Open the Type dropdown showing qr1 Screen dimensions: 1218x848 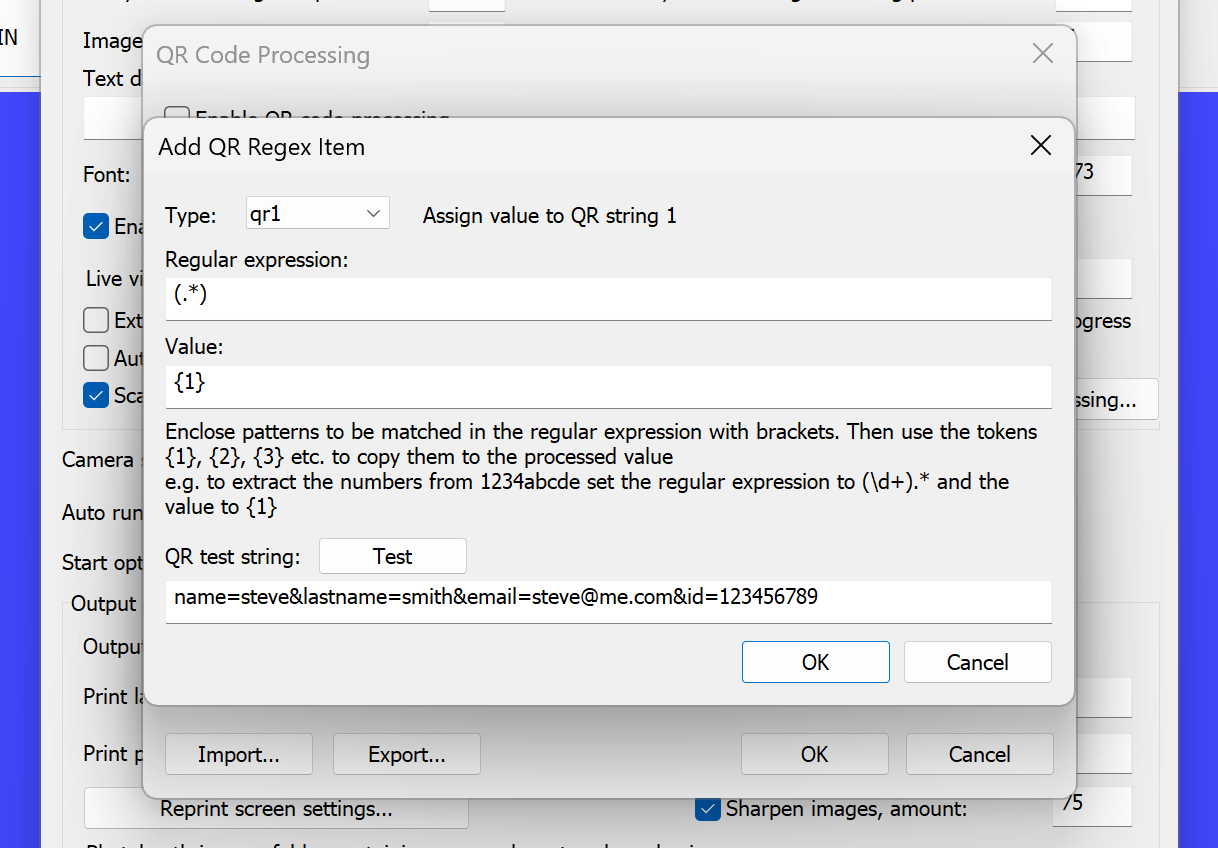click(317, 214)
